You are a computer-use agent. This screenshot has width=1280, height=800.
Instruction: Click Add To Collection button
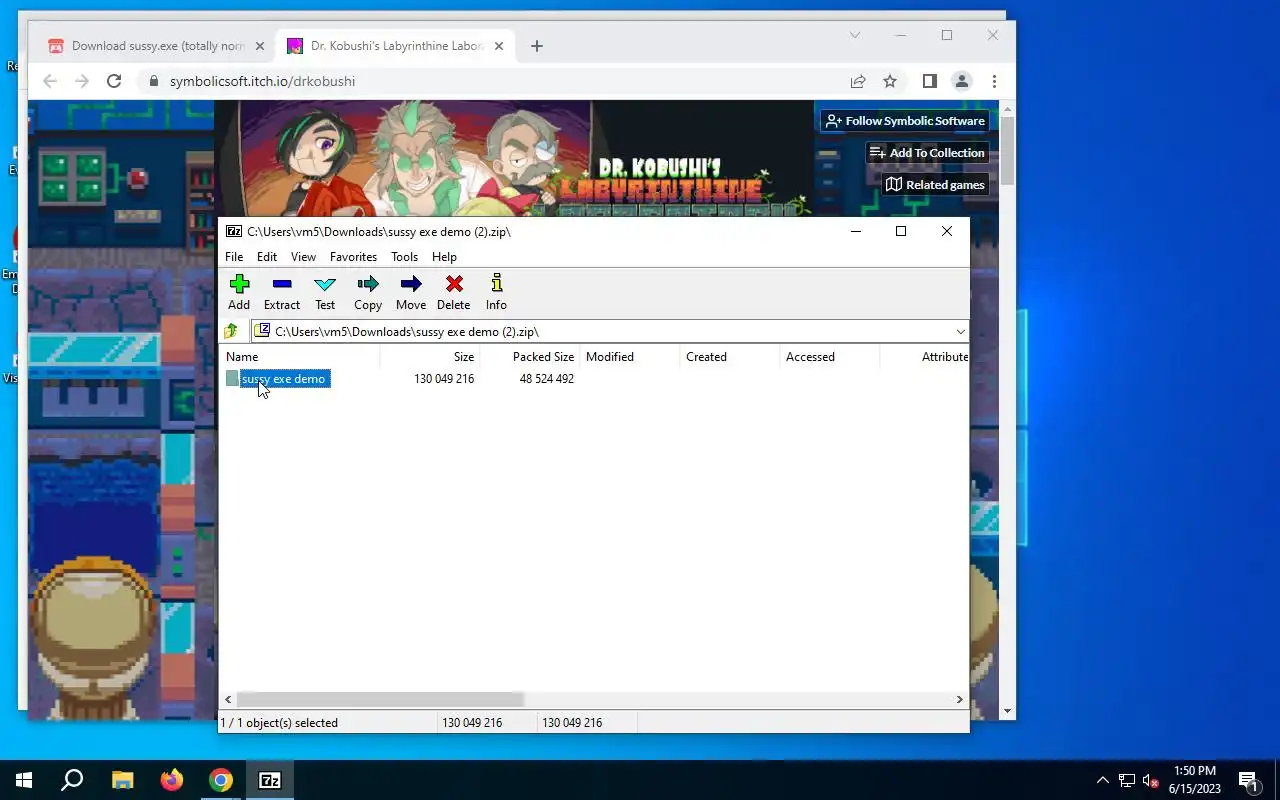click(927, 153)
